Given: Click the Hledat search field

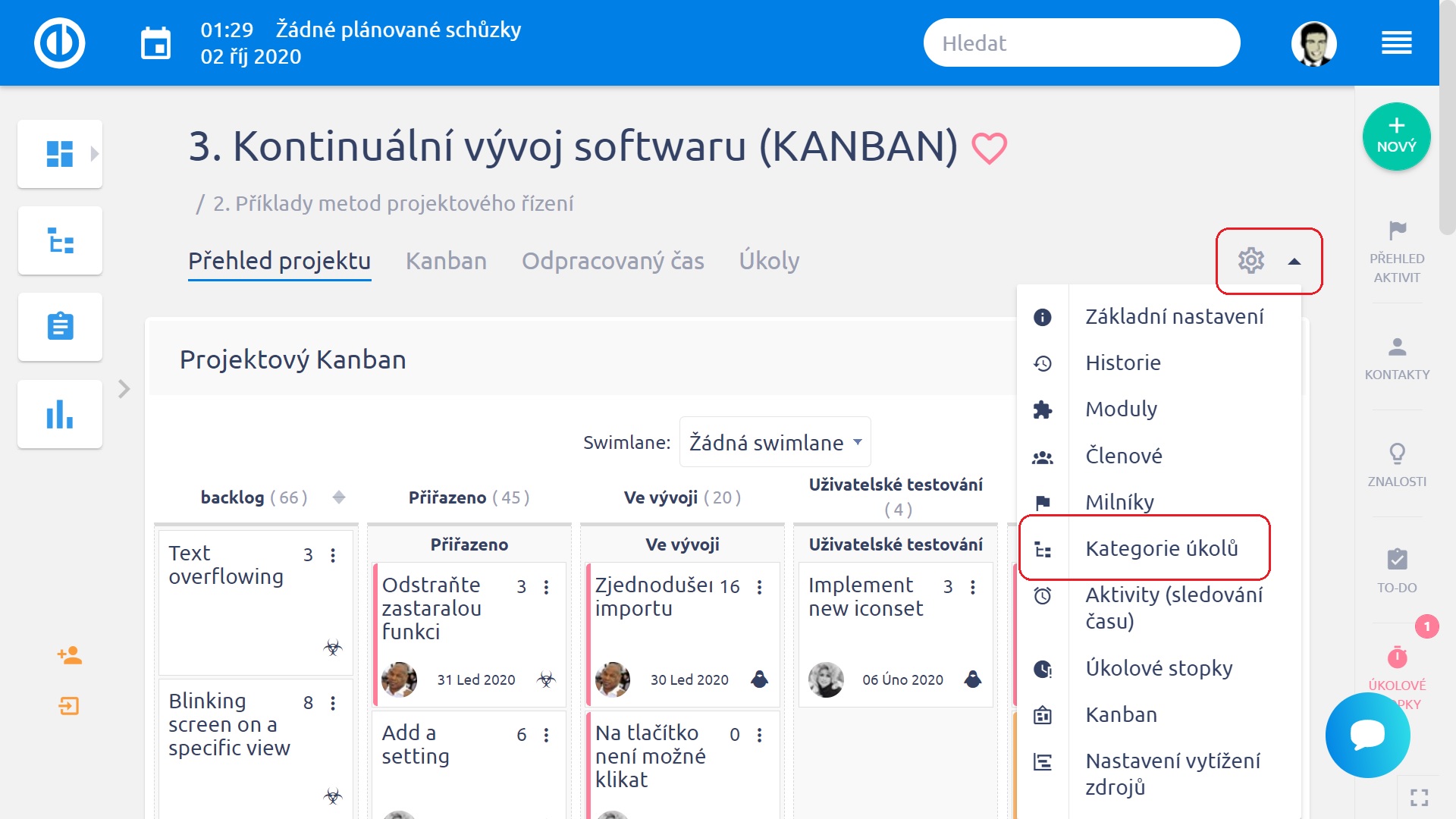Looking at the screenshot, I should coord(1081,43).
